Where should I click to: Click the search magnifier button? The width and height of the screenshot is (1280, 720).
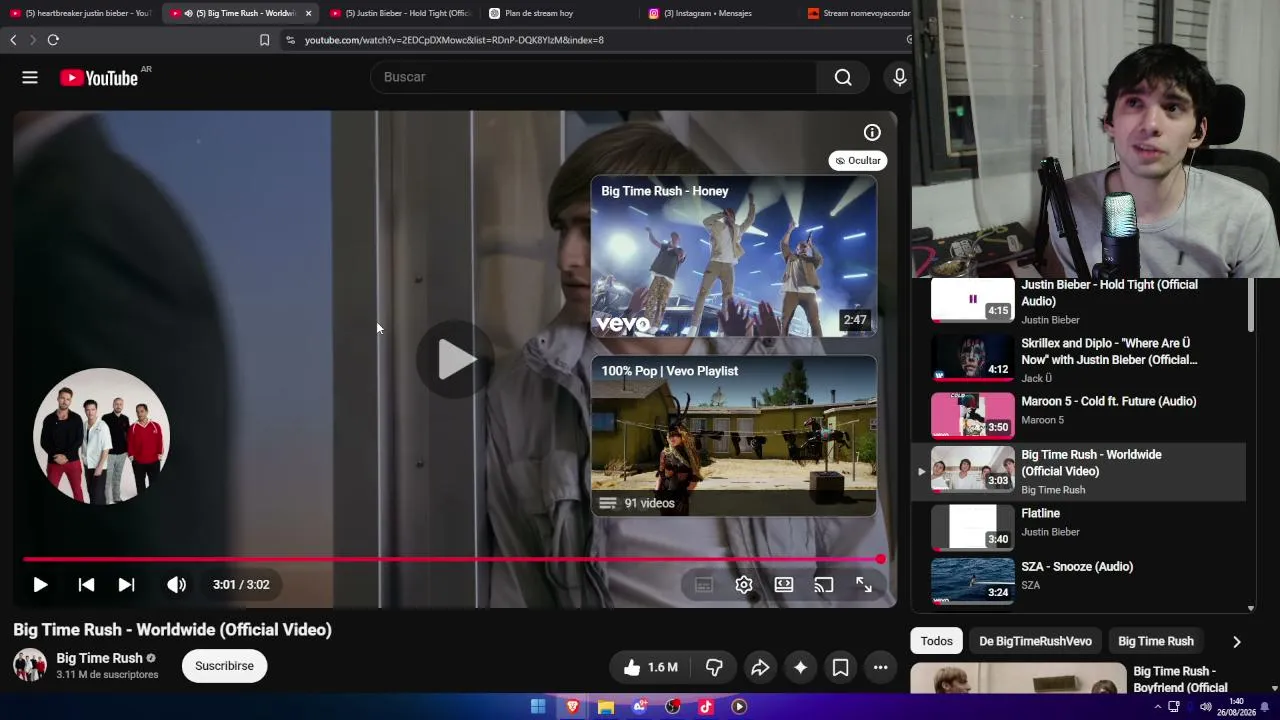tap(843, 77)
